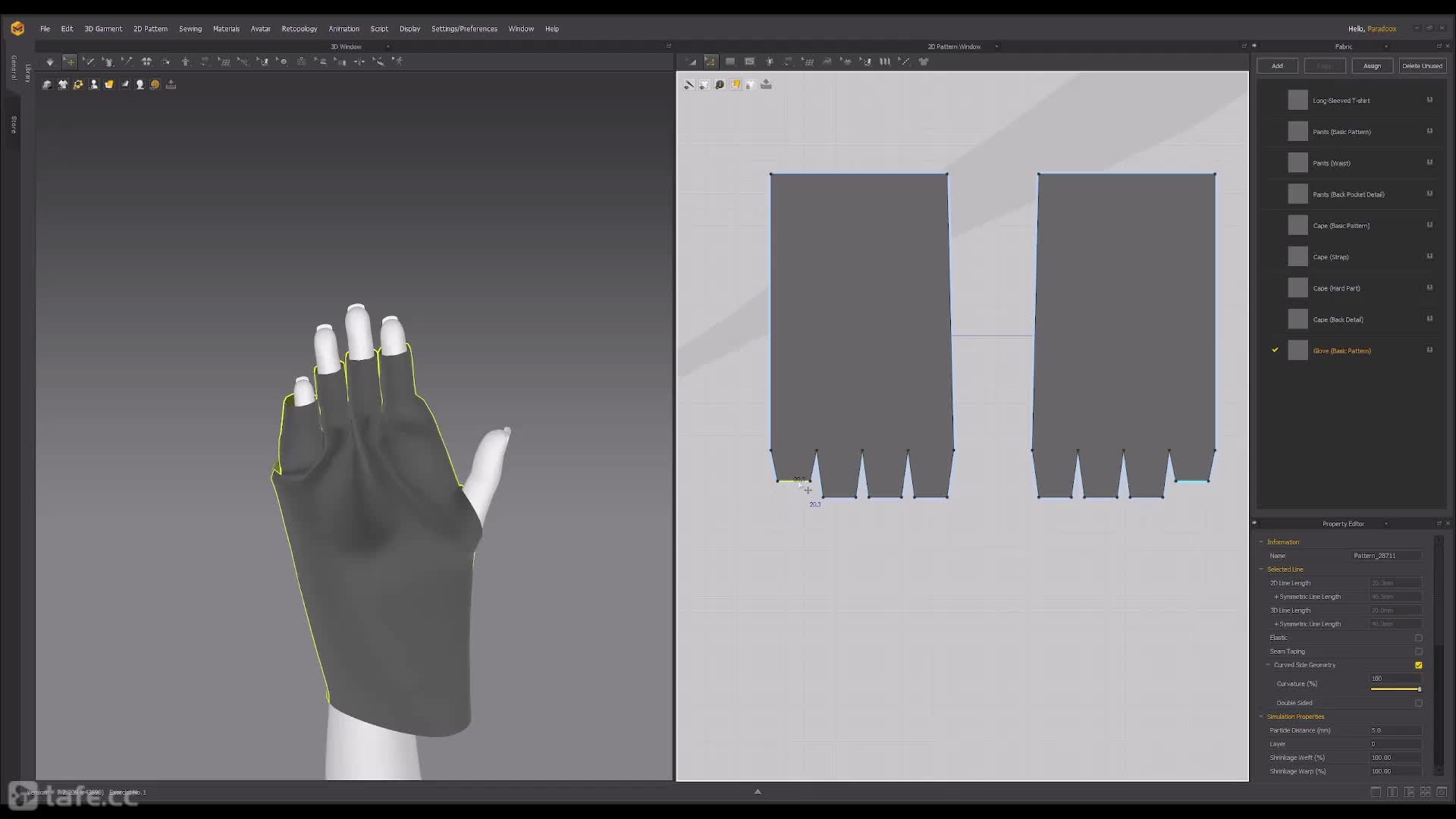Open the Retopology menu
1456x819 pixels.
tap(300, 29)
